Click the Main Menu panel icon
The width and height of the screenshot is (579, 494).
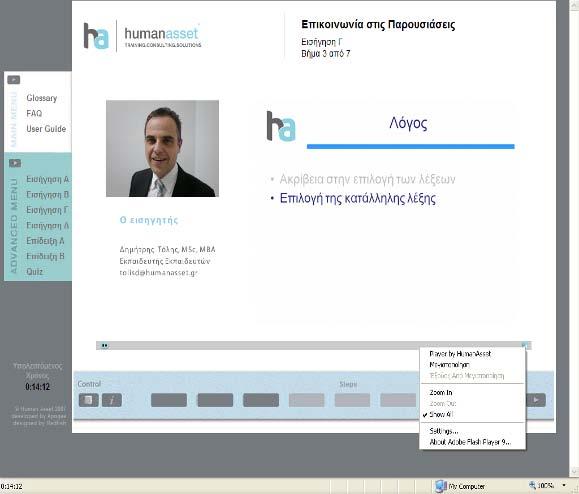(x=14, y=80)
